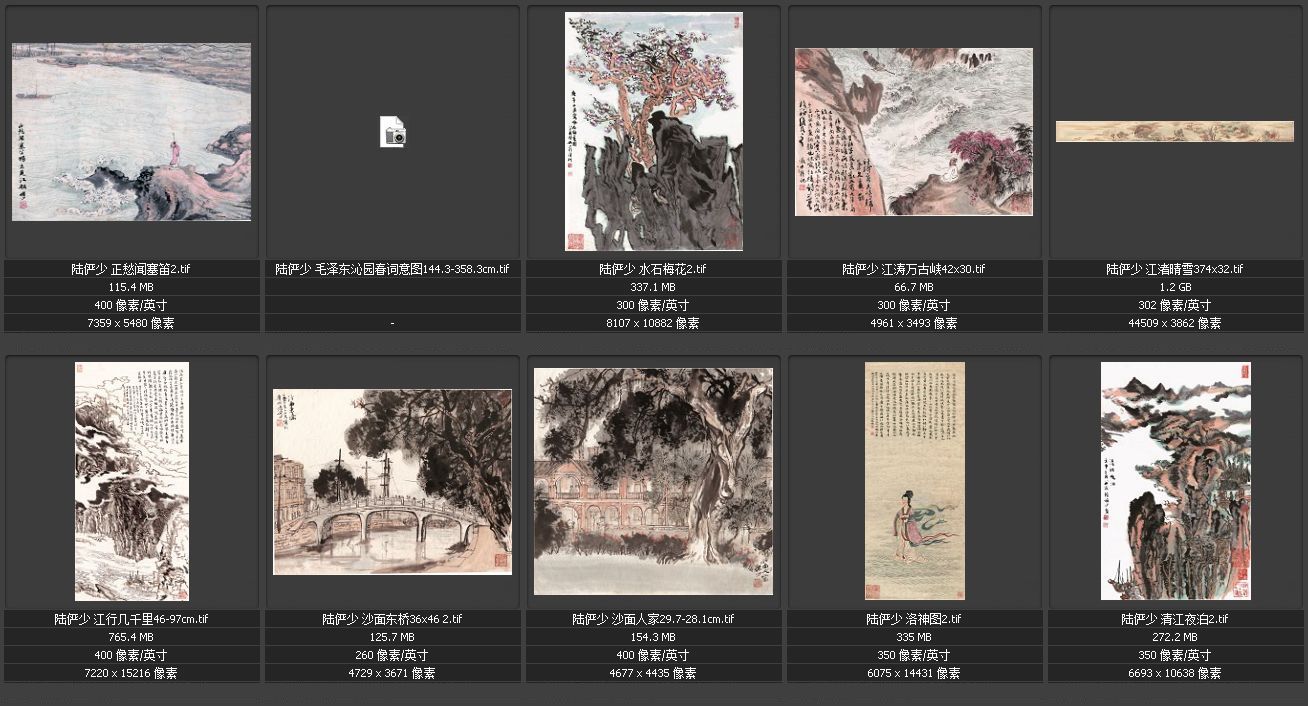The height and width of the screenshot is (706, 1308).
Task: Click the 8107 x 10882 像素 dimensions text
Action: coord(654,323)
